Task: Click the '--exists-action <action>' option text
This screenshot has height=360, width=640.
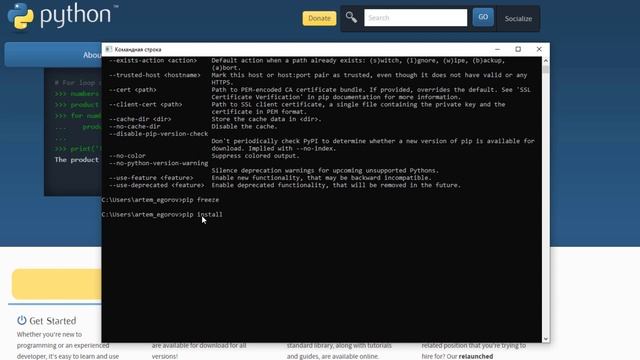Action: point(153,60)
